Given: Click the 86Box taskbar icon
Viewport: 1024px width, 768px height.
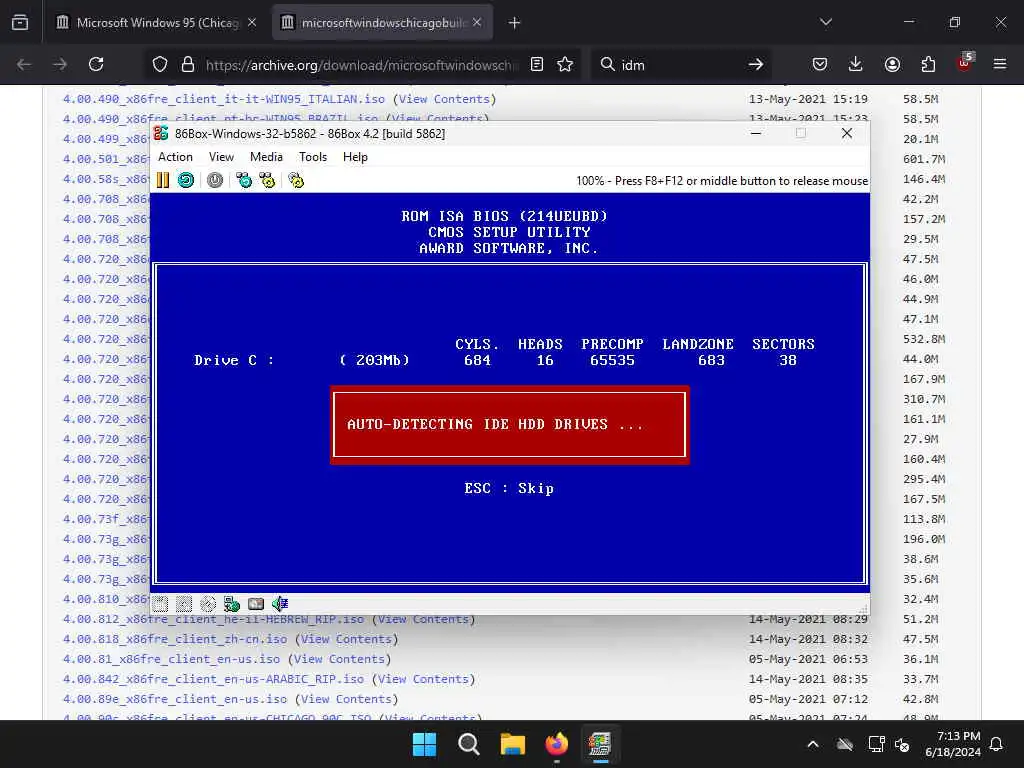Looking at the screenshot, I should point(600,744).
